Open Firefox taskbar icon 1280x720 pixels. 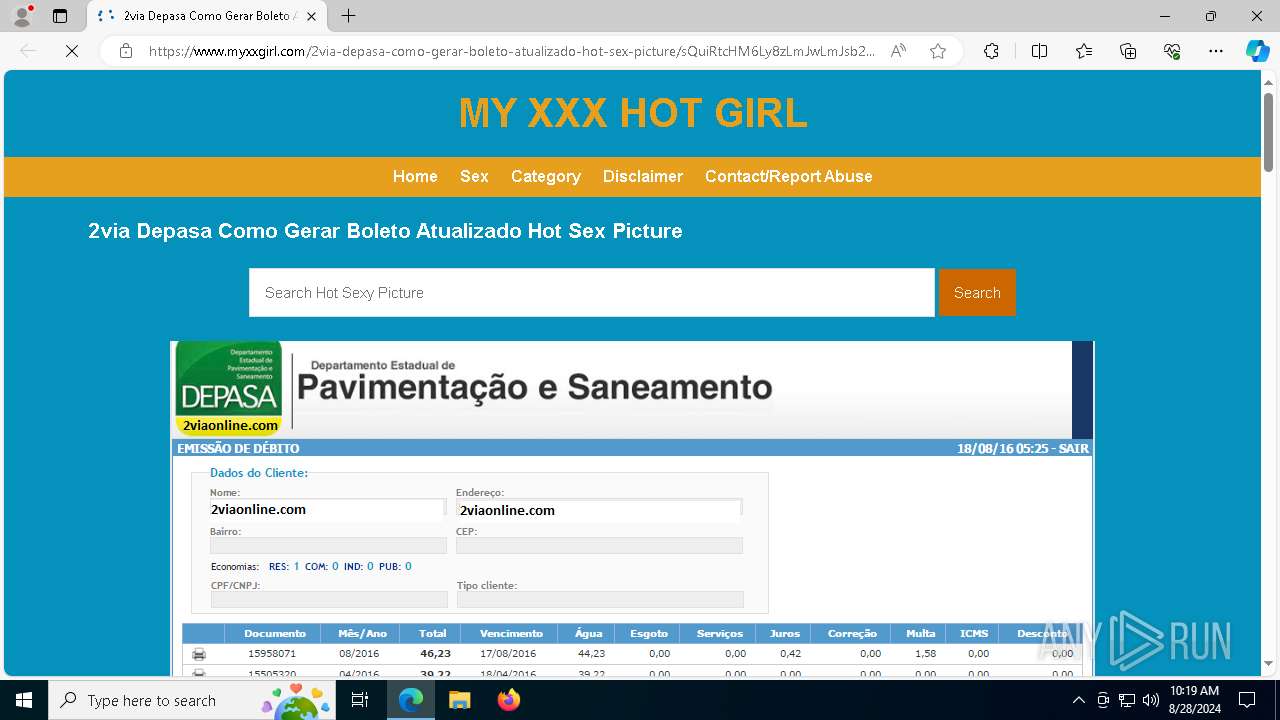pos(508,700)
